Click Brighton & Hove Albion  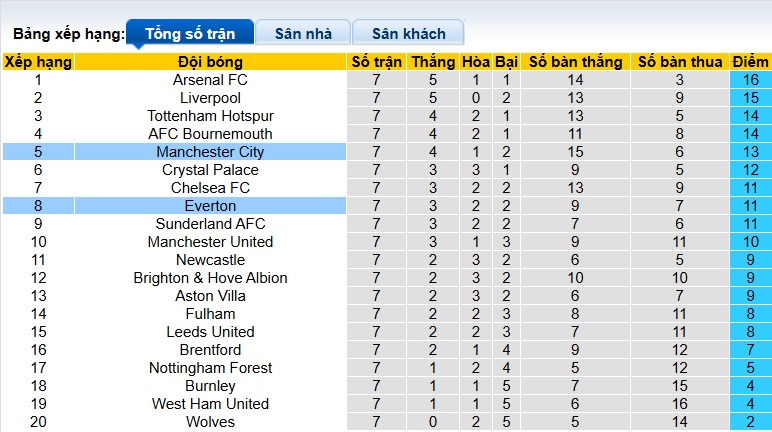210,278
